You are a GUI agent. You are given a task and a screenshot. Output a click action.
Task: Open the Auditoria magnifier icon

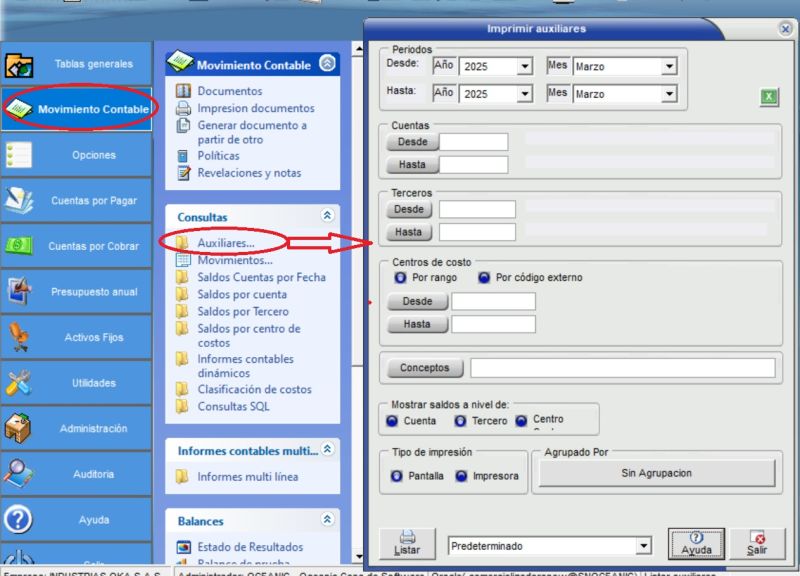tap(20, 473)
